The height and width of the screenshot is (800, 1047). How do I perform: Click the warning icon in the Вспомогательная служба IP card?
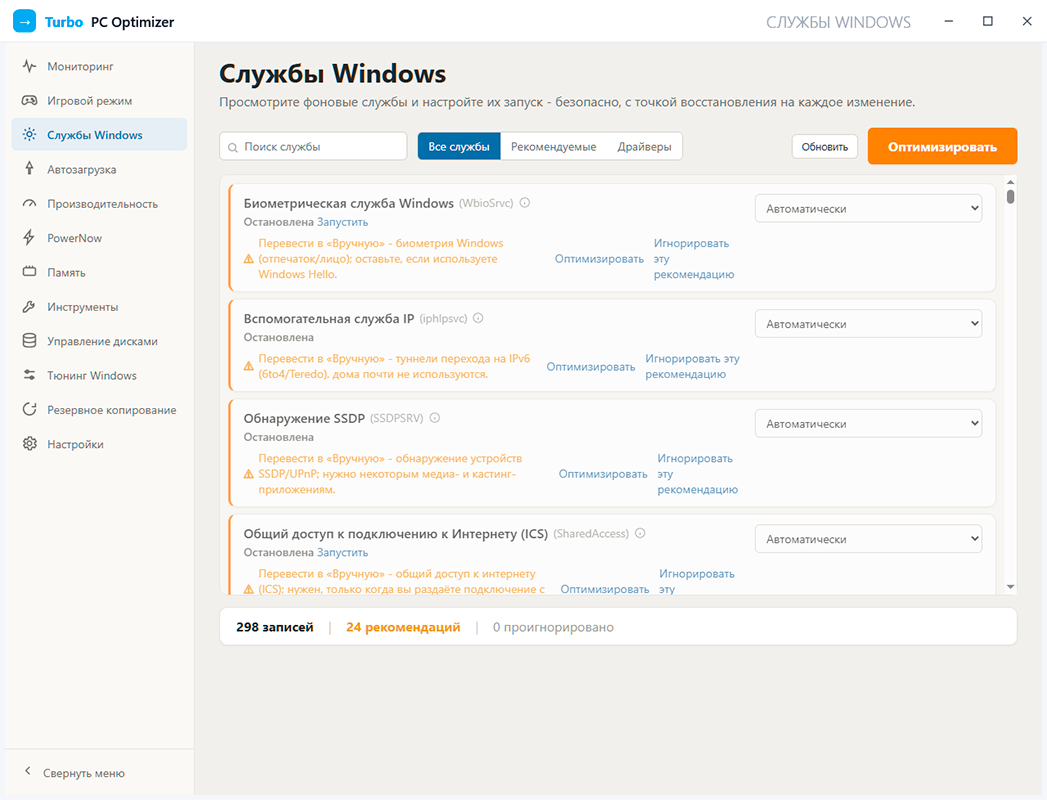tap(248, 367)
